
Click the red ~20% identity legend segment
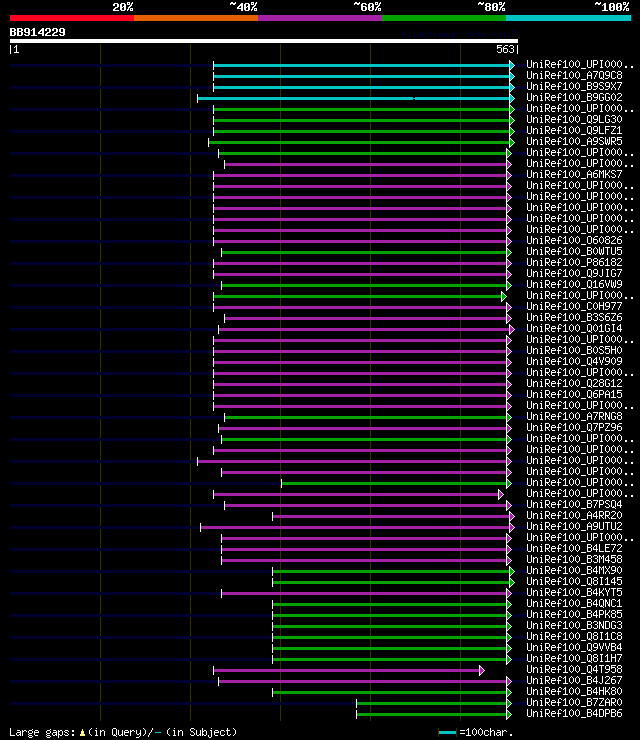(72, 18)
